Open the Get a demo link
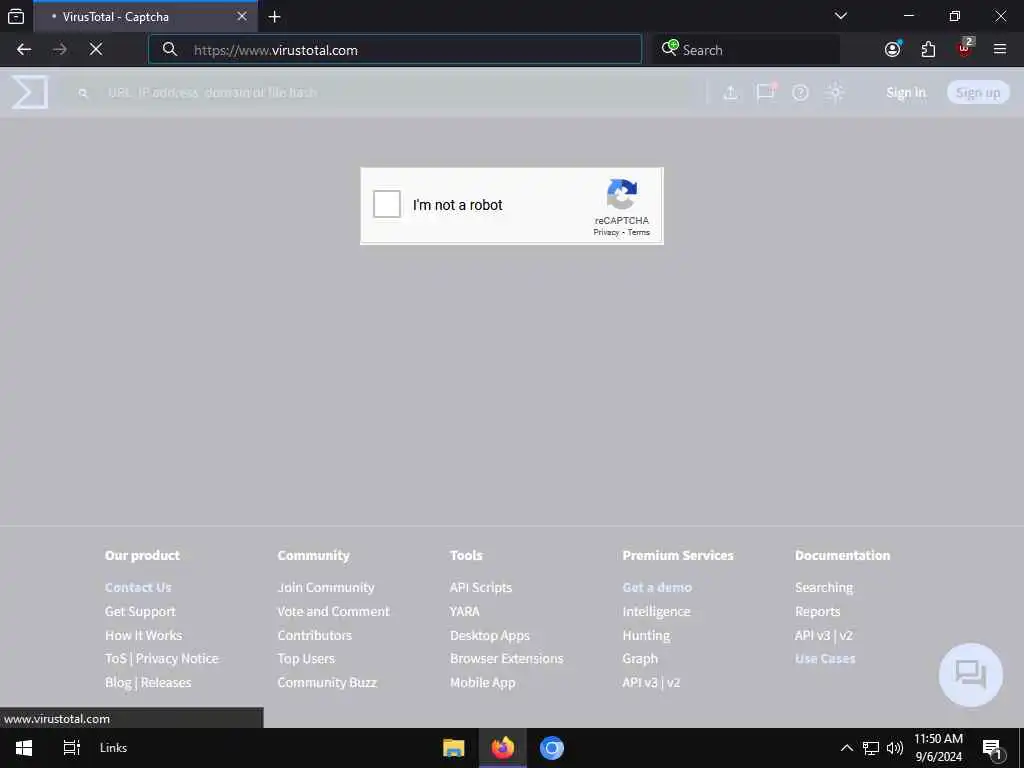Screen dimensions: 1024x768 (657, 587)
